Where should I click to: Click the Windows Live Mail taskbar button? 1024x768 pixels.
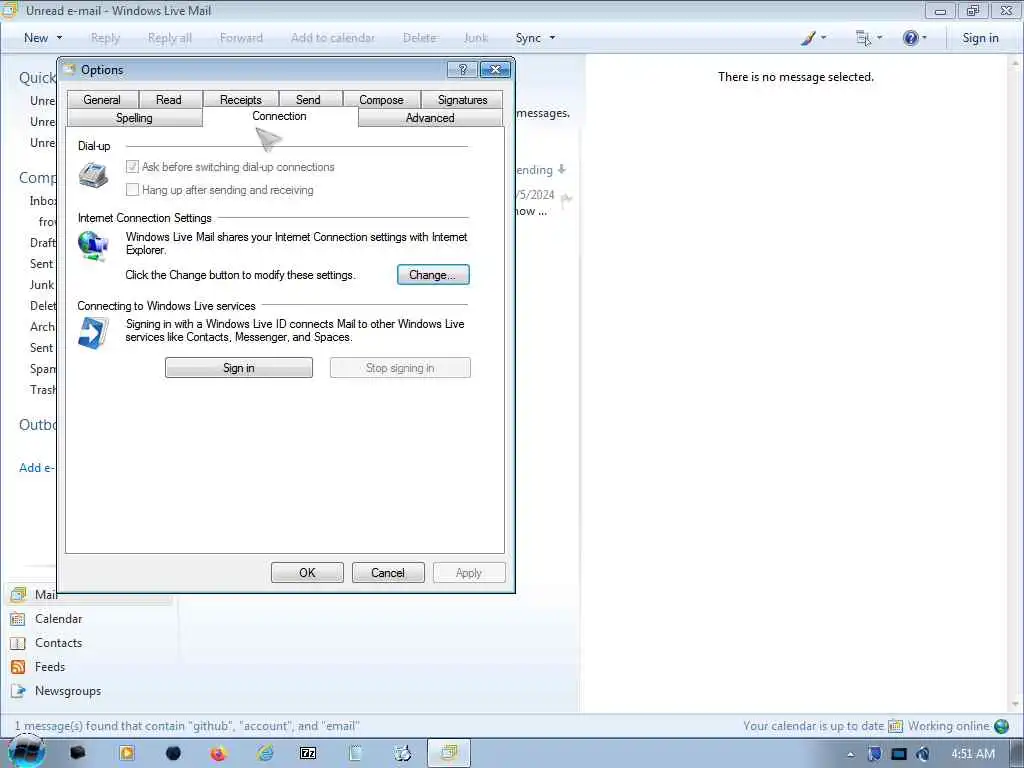pos(449,753)
